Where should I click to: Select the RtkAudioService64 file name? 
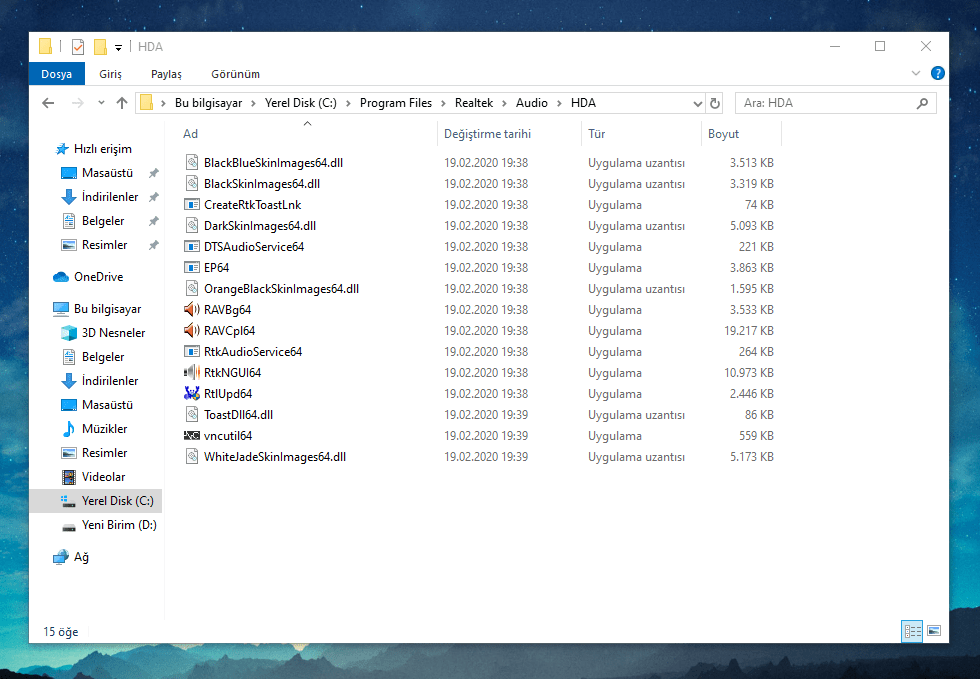pos(253,351)
